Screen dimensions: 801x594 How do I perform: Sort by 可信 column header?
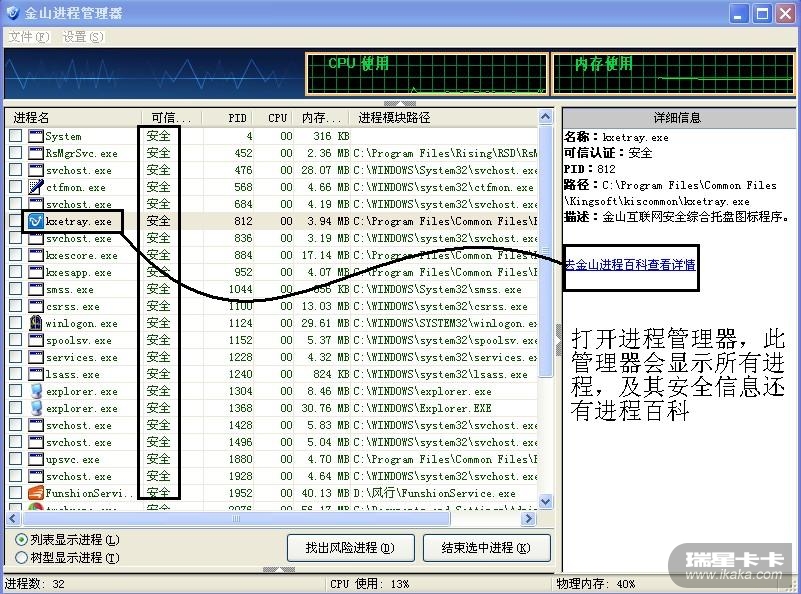(172, 117)
